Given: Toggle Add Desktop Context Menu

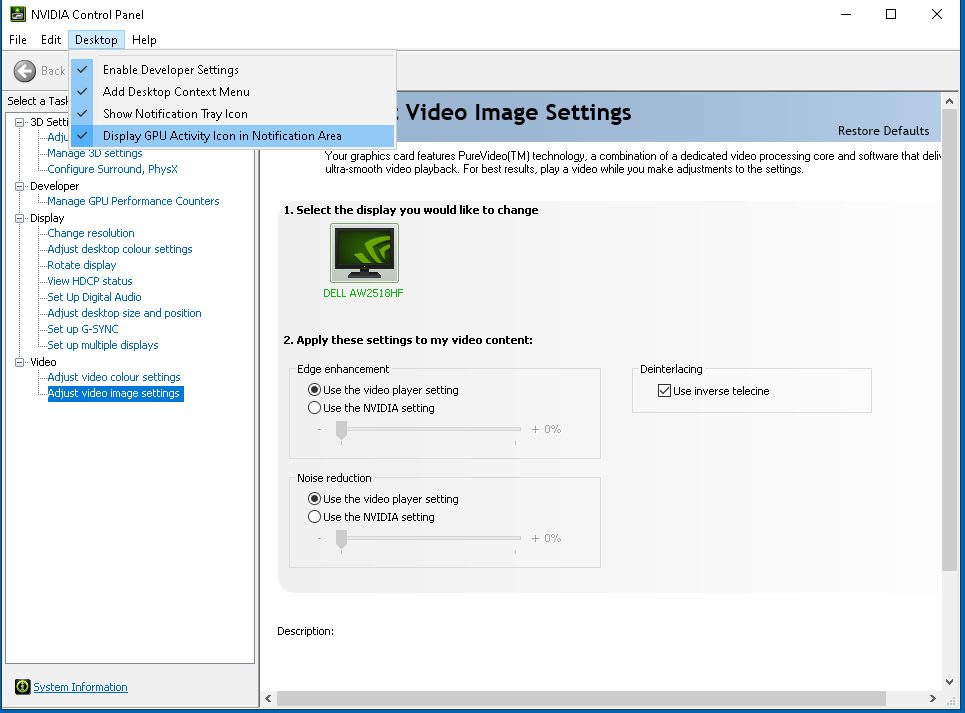Looking at the screenshot, I should (x=233, y=92).
